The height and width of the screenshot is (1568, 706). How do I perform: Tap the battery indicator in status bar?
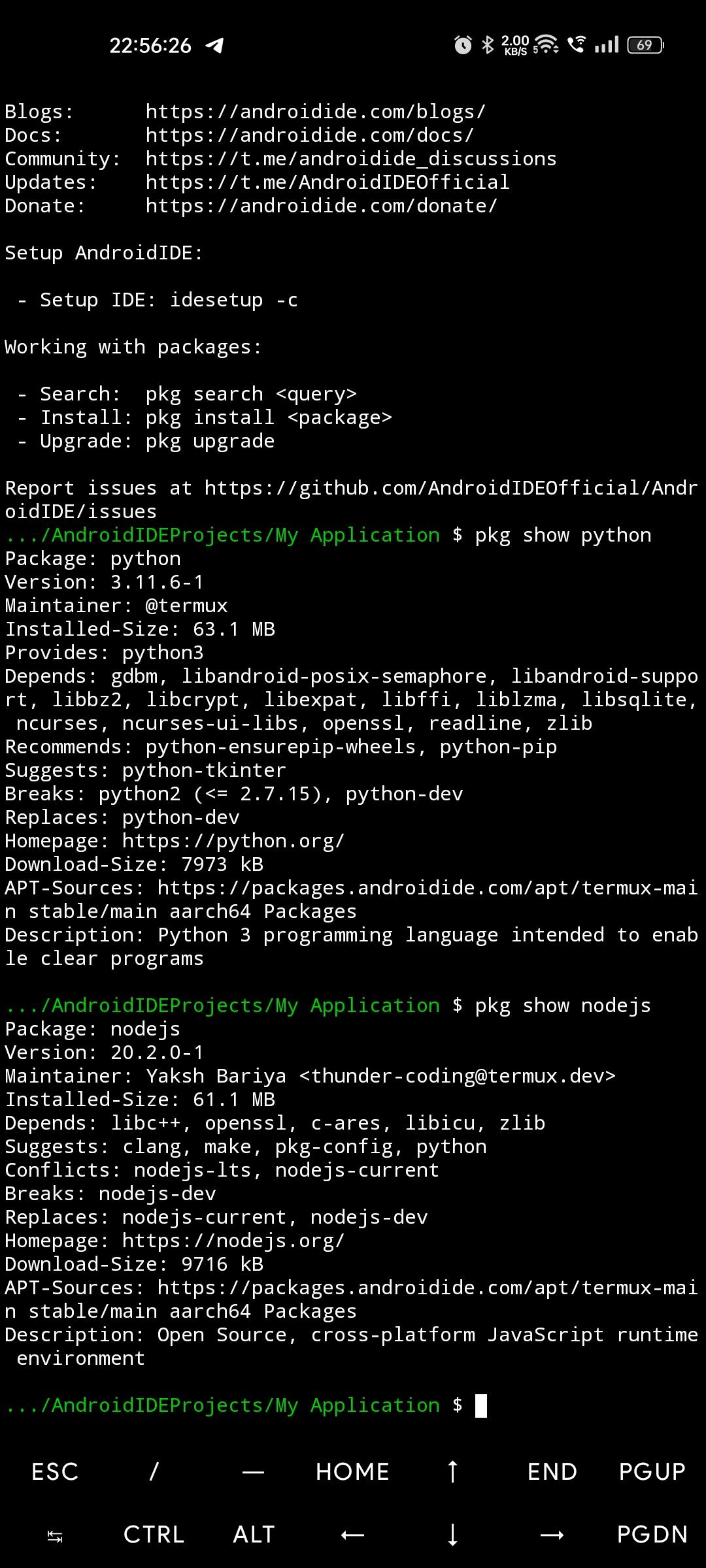[x=645, y=45]
